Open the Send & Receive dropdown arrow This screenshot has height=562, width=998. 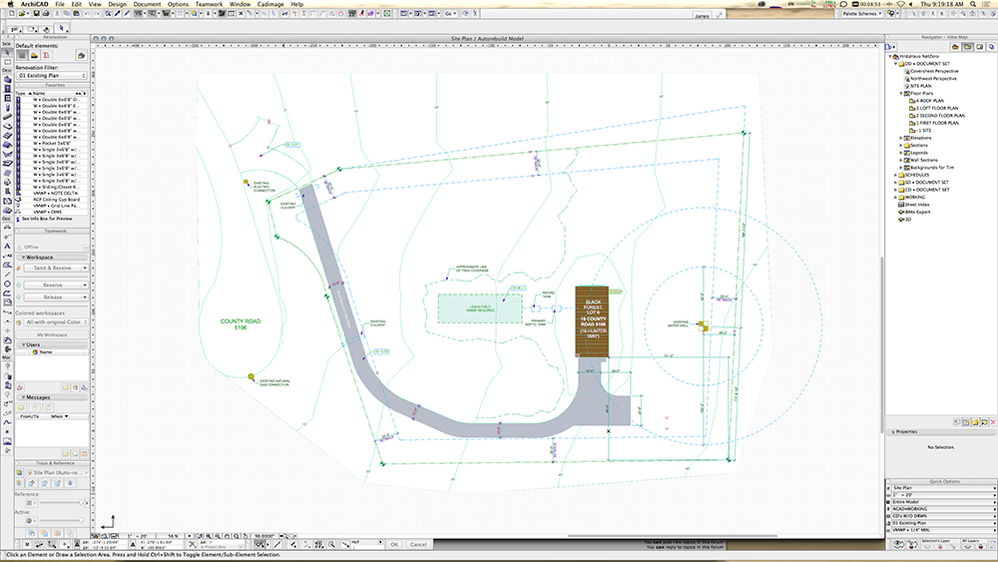point(85,268)
